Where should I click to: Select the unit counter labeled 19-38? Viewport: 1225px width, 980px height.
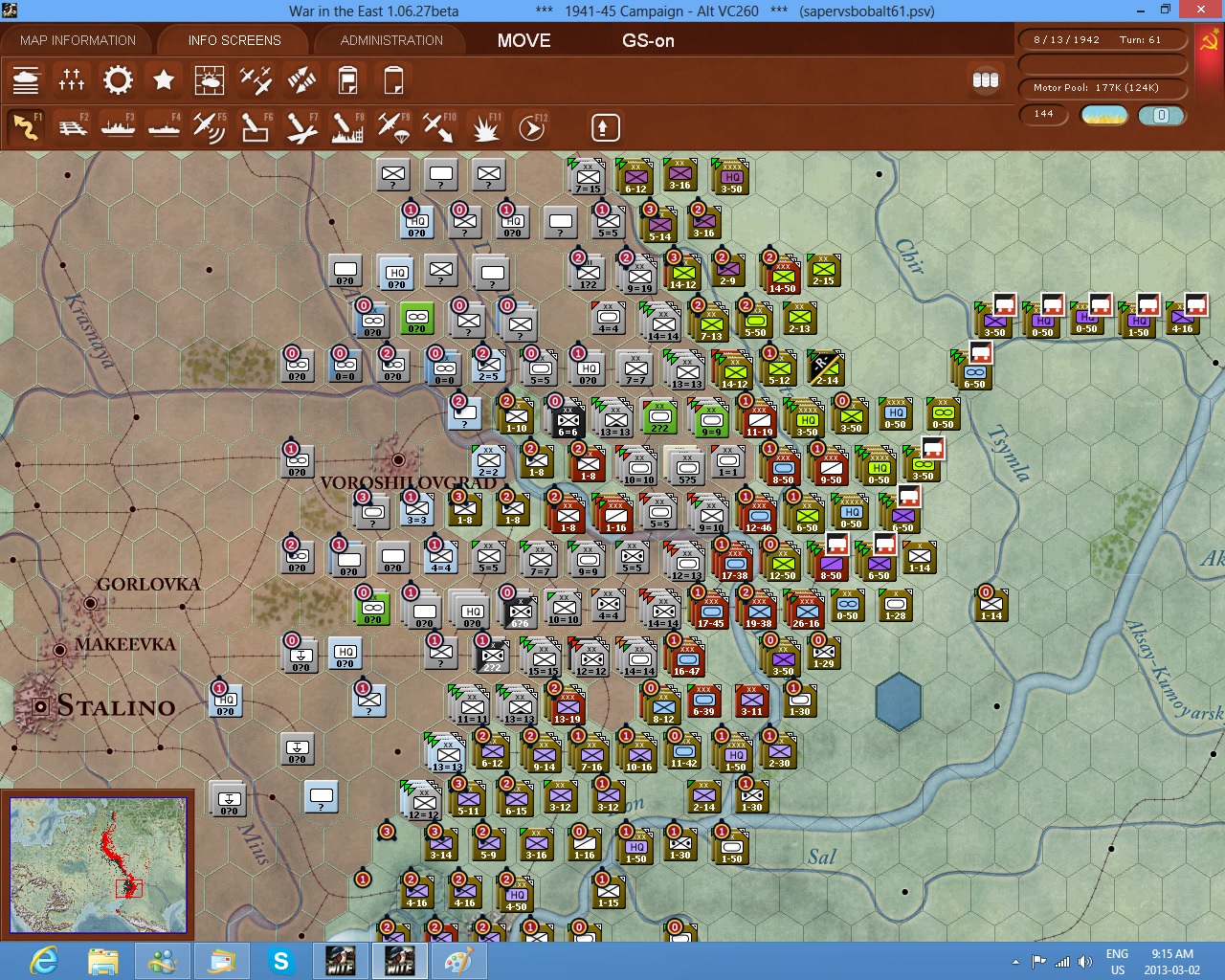(758, 609)
